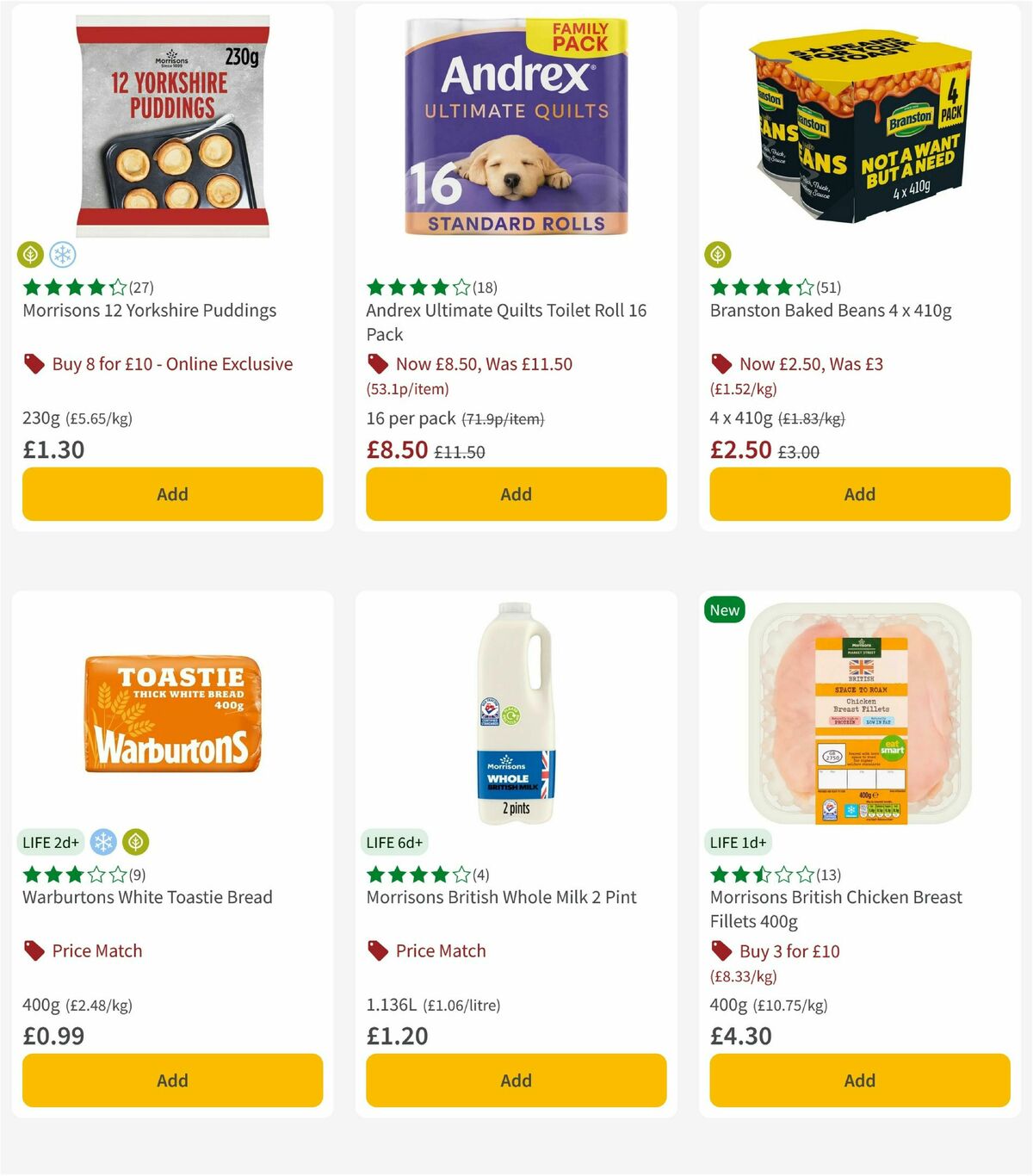Add Andrex Ultimate Quilts Toilet Roll to basket
Screen dimensions: 1033x1176
515,494
